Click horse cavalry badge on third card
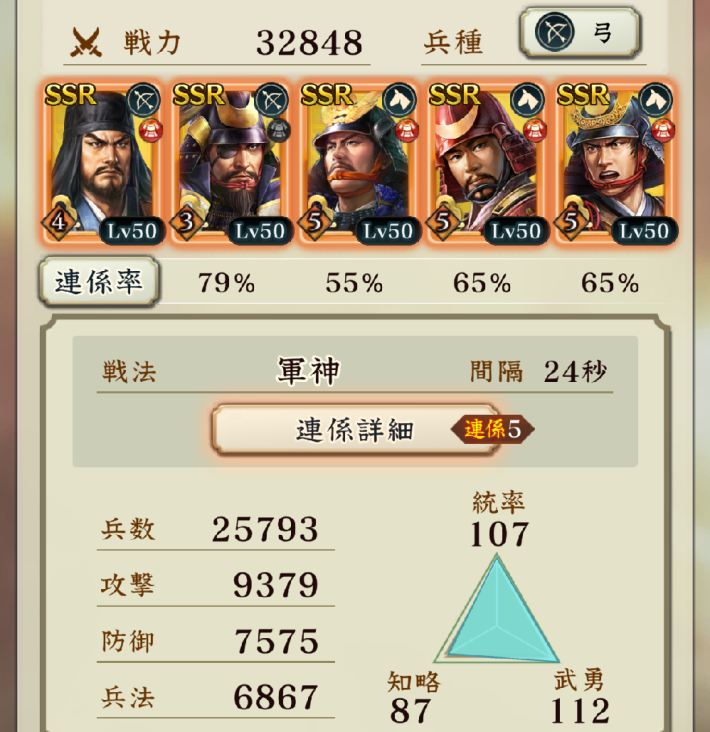Image resolution: width=710 pixels, height=732 pixels. pyautogui.click(x=399, y=100)
